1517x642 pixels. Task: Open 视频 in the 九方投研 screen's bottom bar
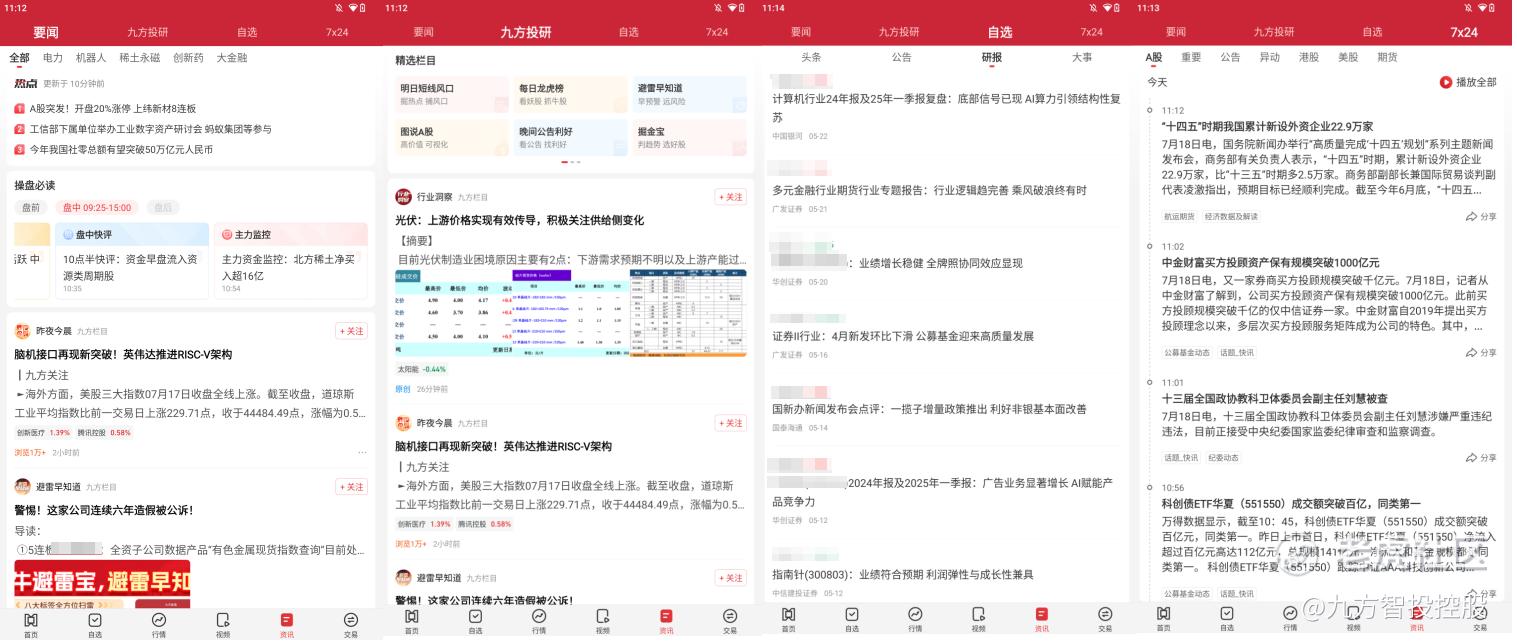point(602,621)
